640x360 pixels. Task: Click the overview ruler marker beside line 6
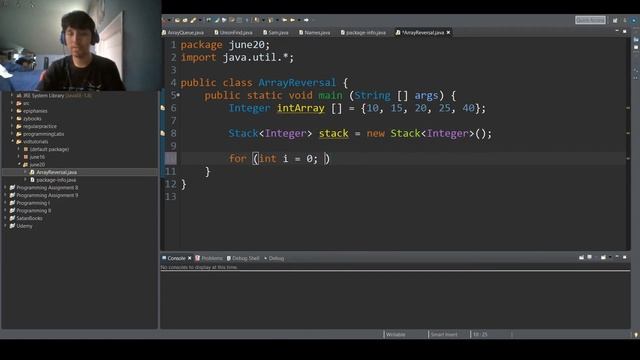tap(628, 108)
